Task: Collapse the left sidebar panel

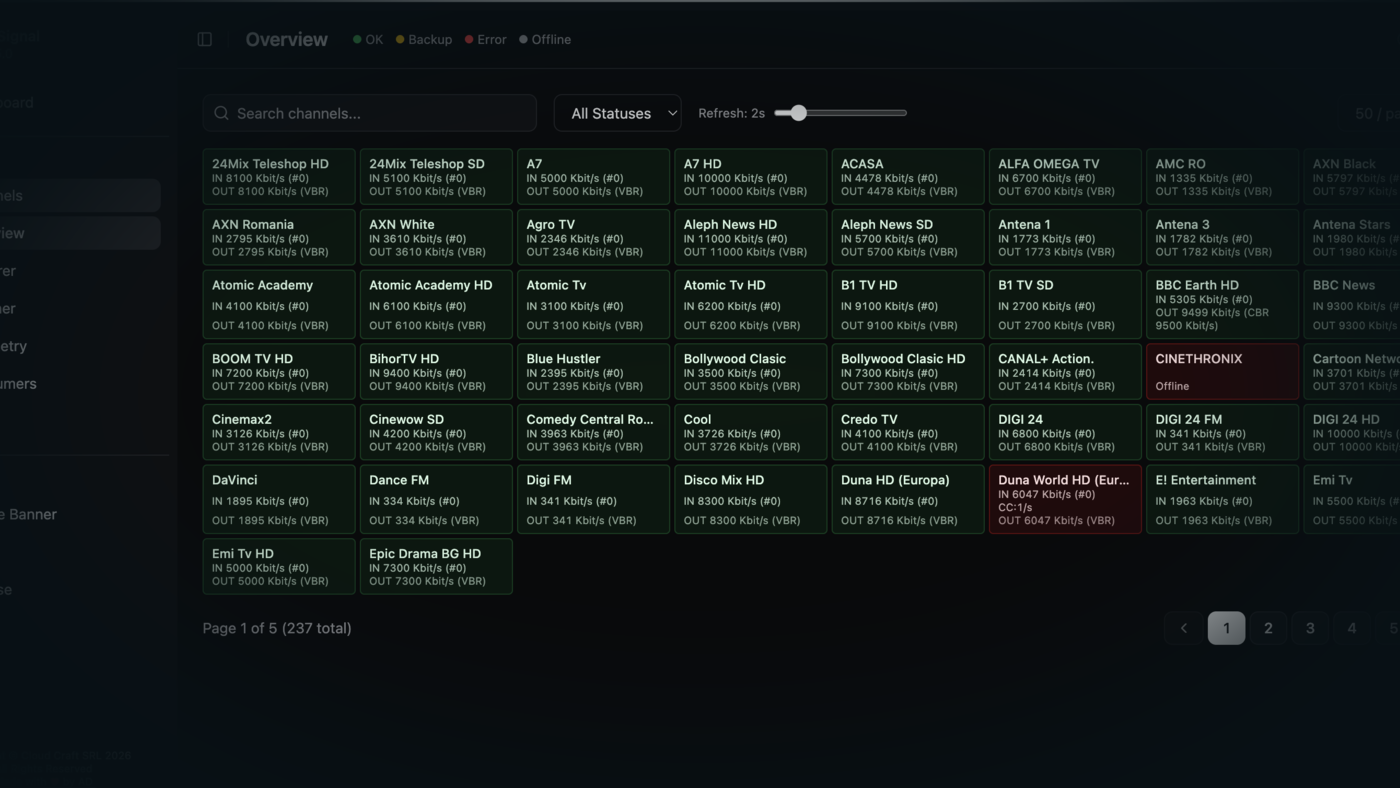Action: coord(204,38)
